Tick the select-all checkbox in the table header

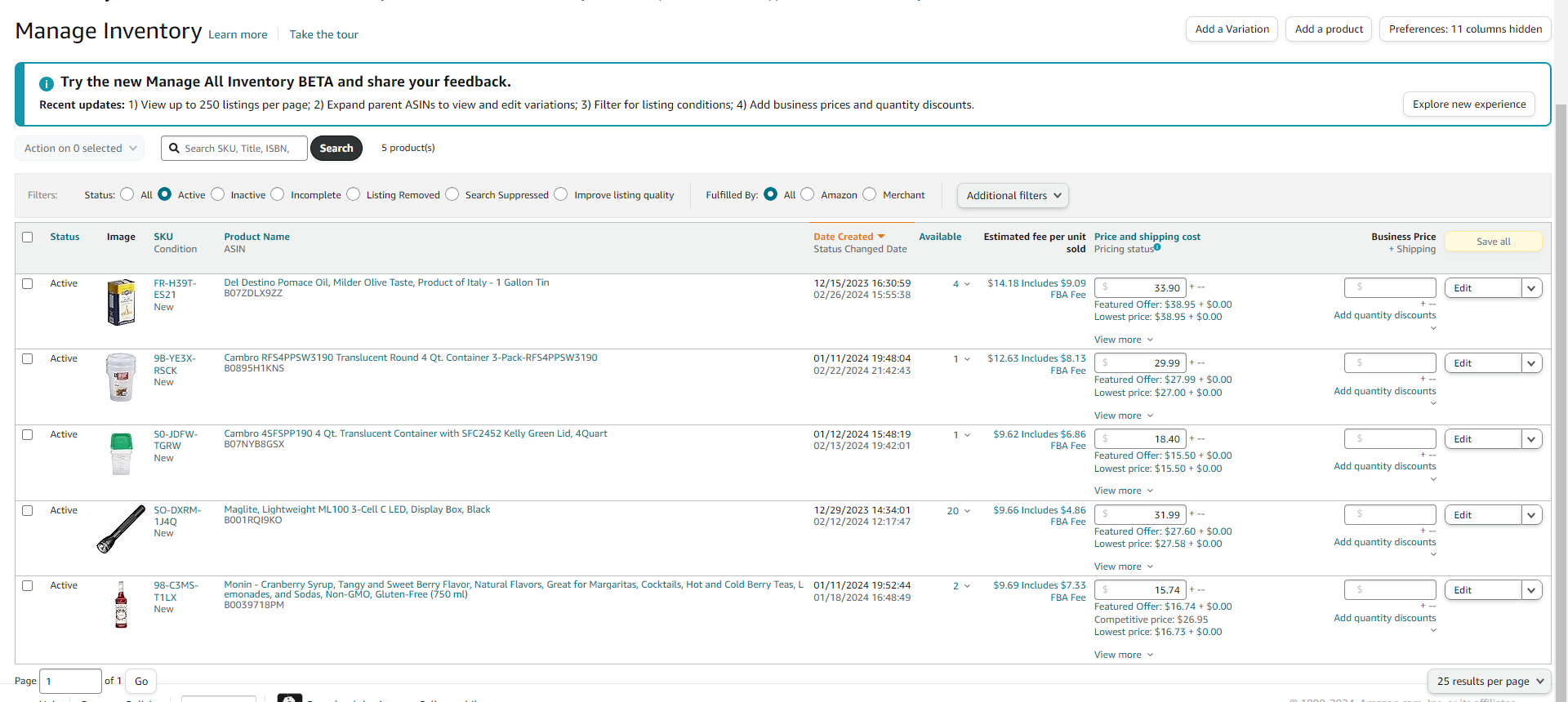pyautogui.click(x=28, y=238)
